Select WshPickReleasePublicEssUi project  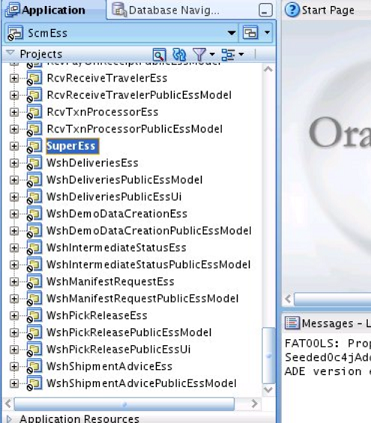tap(118, 349)
